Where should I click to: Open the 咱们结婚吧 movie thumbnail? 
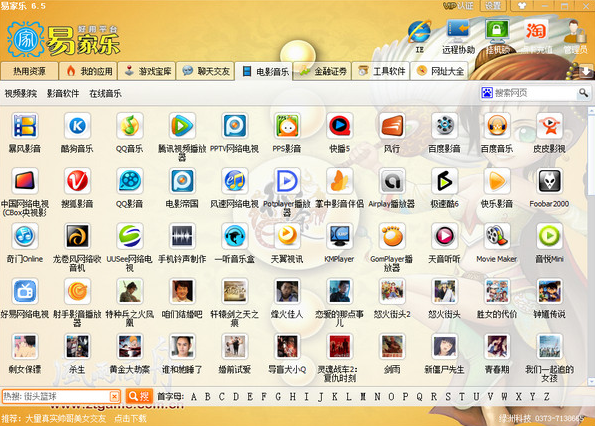coord(182,291)
